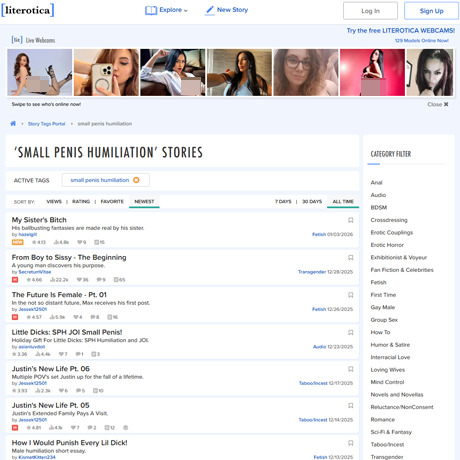Viewport: 460px width, 460px height.
Task: Remove the active tag with orange X
Action: (136, 180)
